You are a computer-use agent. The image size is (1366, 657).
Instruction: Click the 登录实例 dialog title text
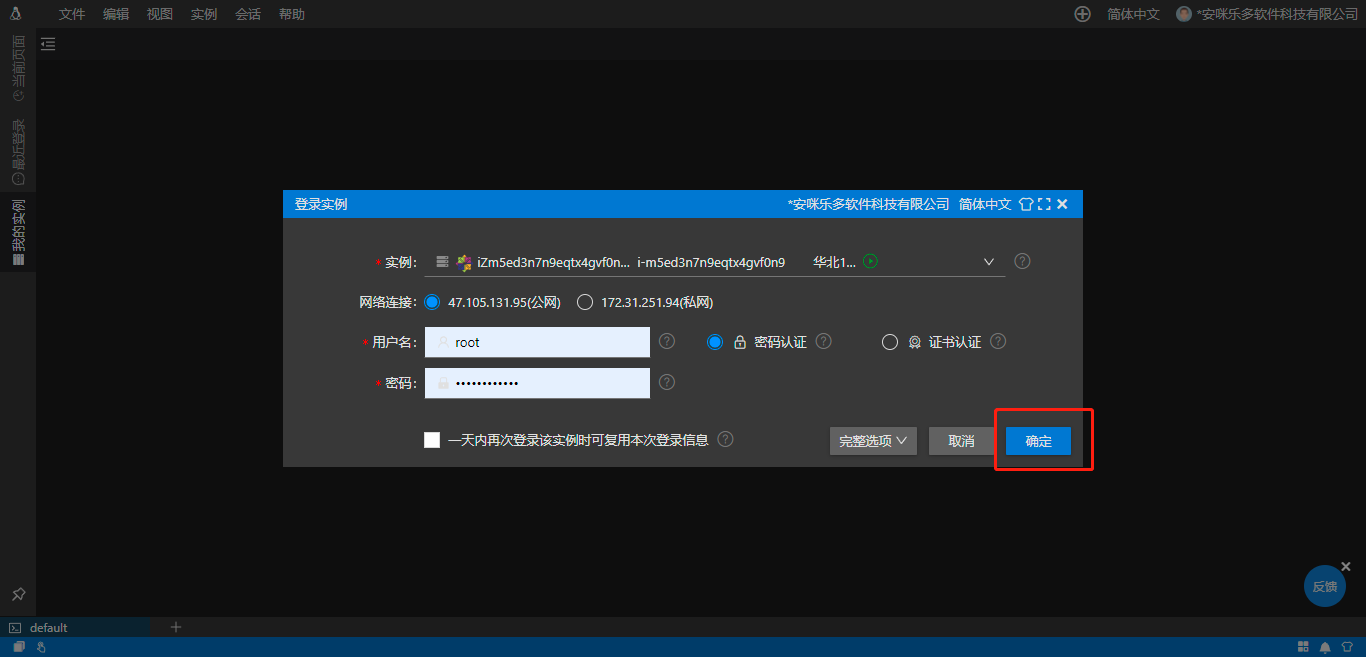point(321,204)
